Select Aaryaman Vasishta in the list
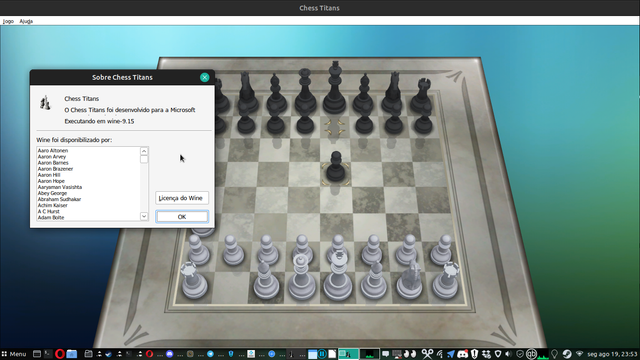The image size is (640, 360). point(60,187)
